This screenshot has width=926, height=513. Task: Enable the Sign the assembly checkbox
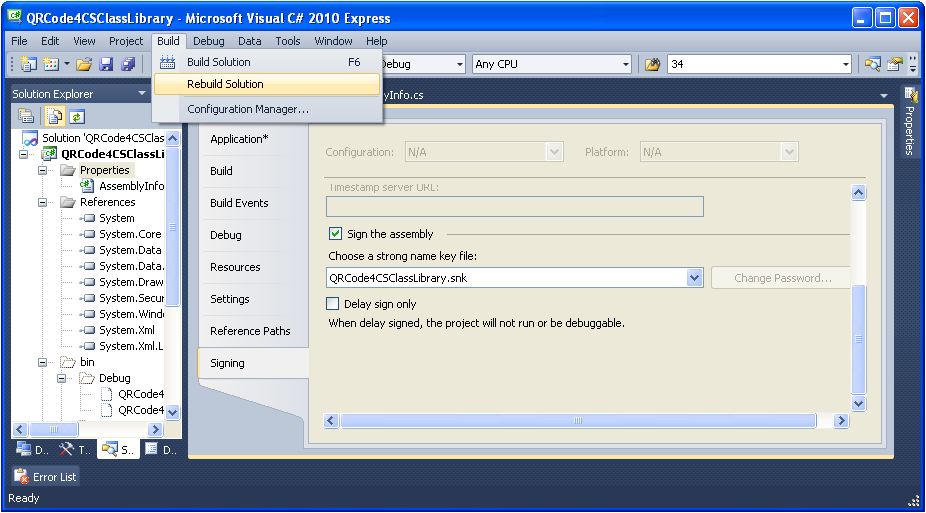click(335, 234)
